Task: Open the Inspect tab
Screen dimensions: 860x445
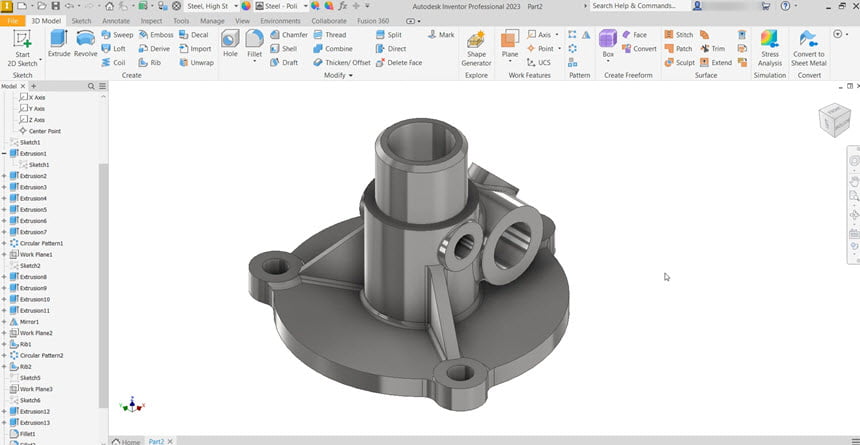Action: point(151,21)
